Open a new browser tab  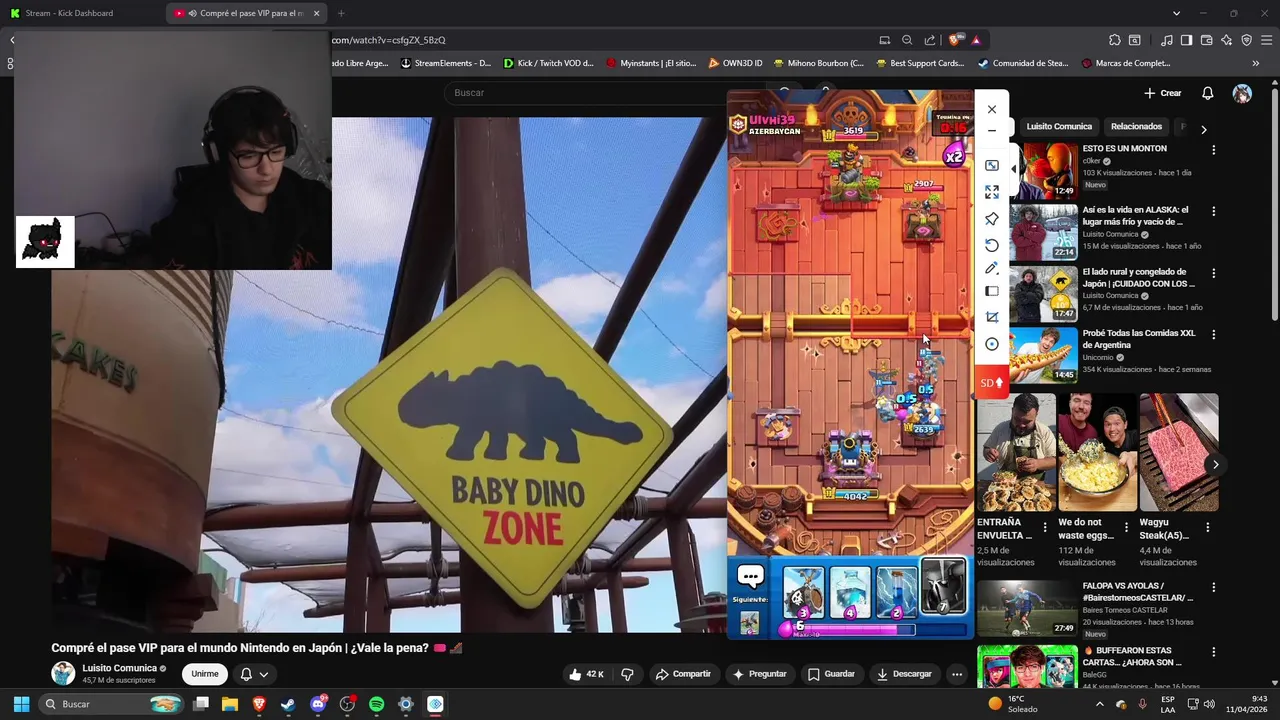[341, 13]
